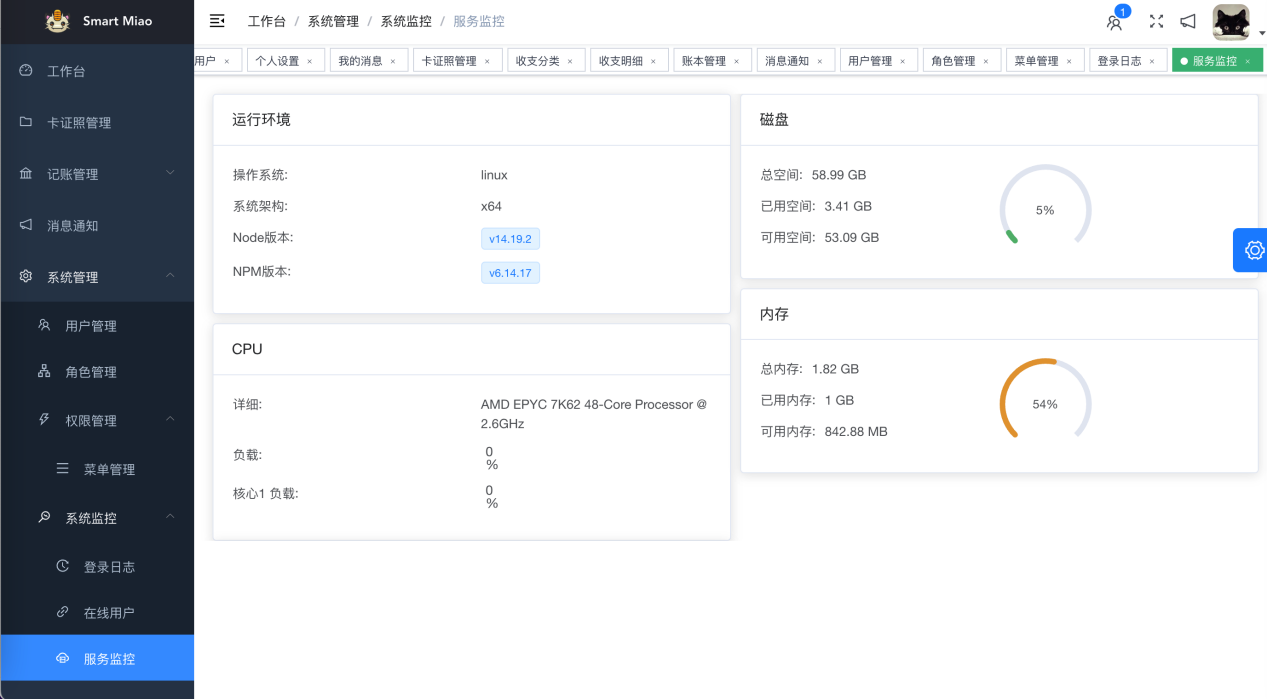Image resolution: width=1267 pixels, height=699 pixels.
Task: Collapse the sidebar with hamburger icon
Action: 217,21
